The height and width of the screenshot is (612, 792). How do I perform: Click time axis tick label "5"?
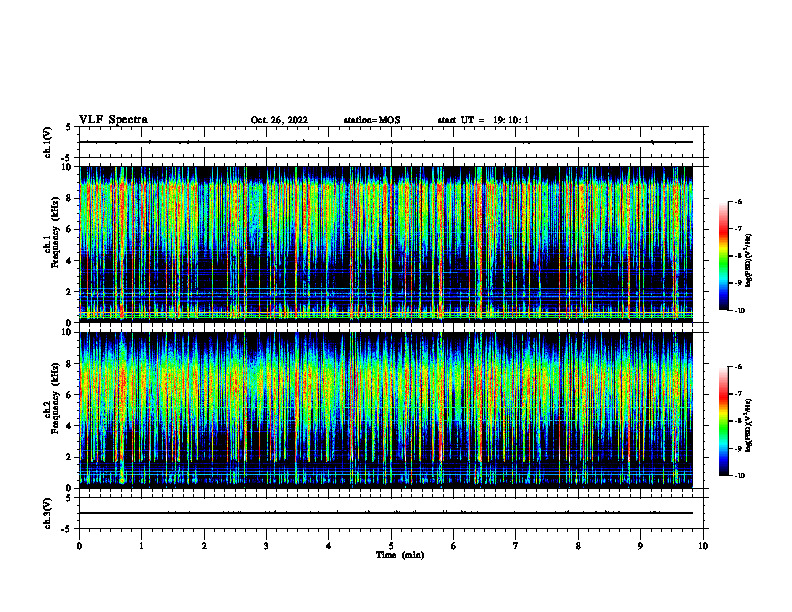tap(391, 546)
